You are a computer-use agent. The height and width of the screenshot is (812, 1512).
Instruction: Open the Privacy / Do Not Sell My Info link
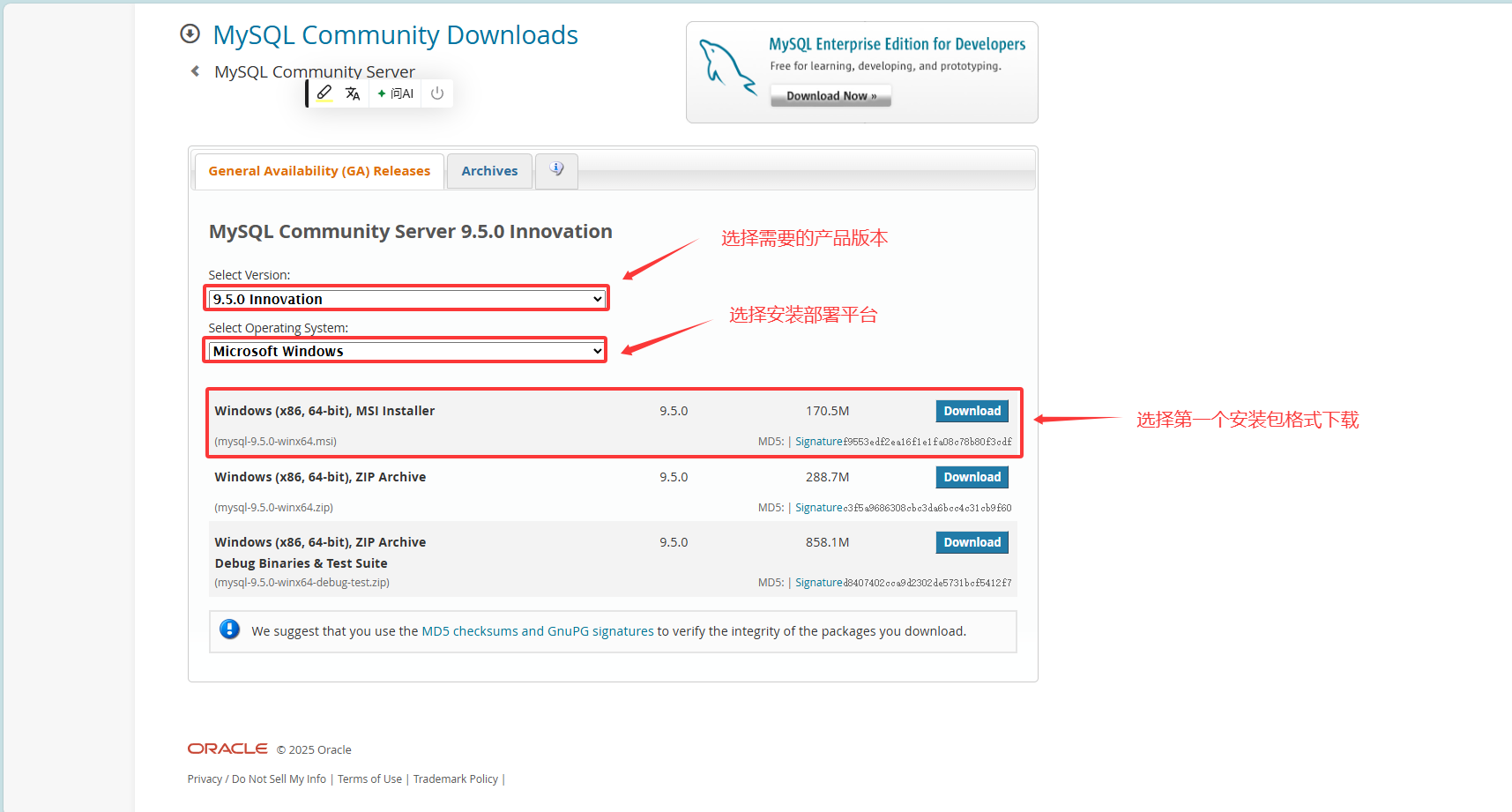click(257, 779)
